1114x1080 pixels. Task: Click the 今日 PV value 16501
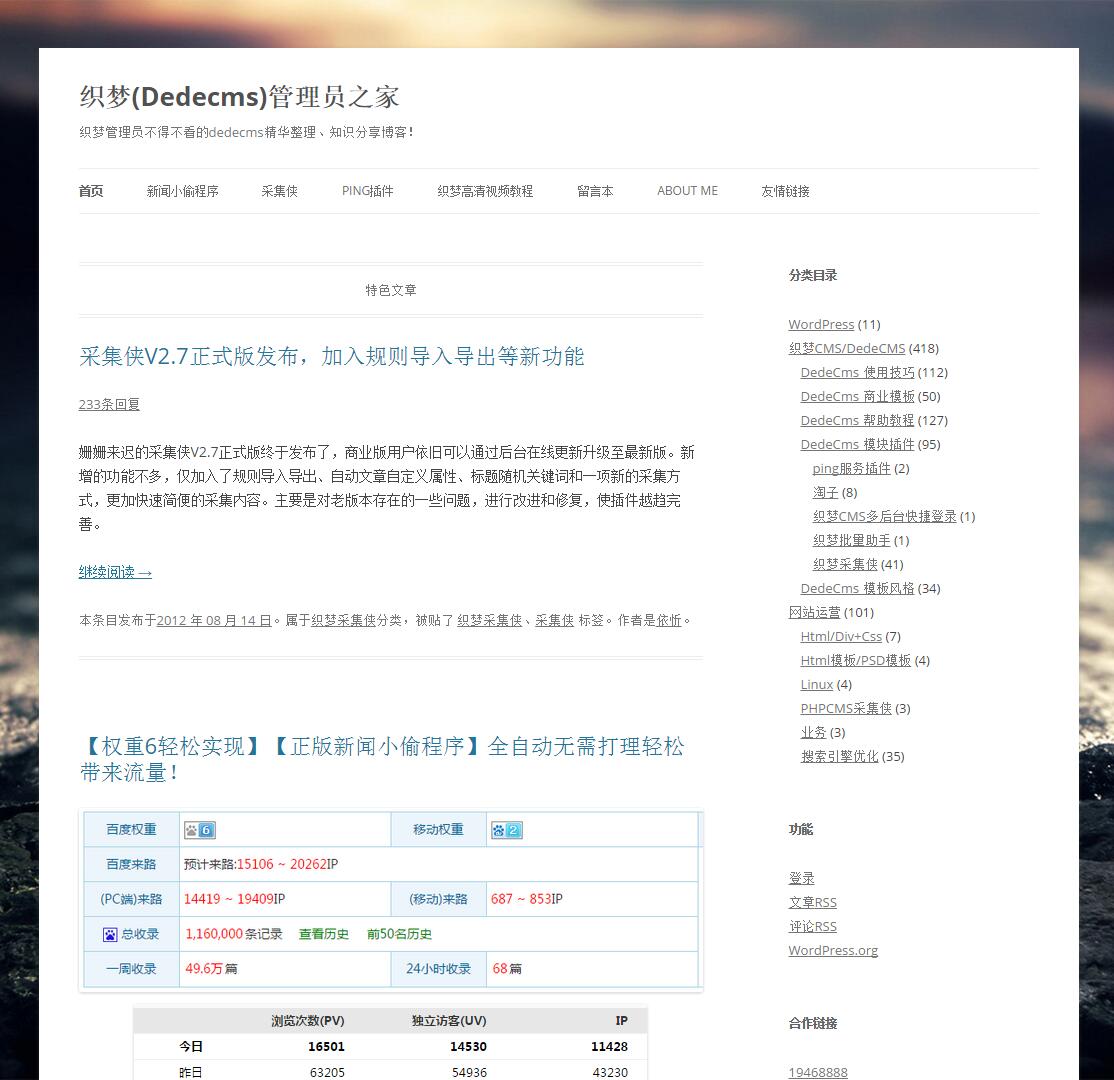coord(326,1047)
